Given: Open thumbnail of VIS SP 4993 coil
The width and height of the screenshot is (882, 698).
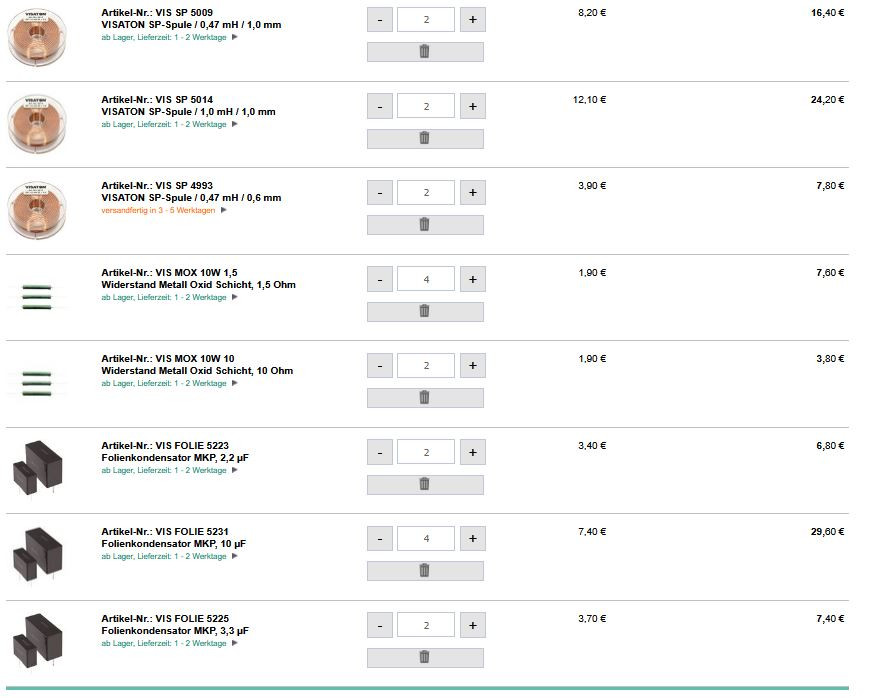Looking at the screenshot, I should point(37,210).
